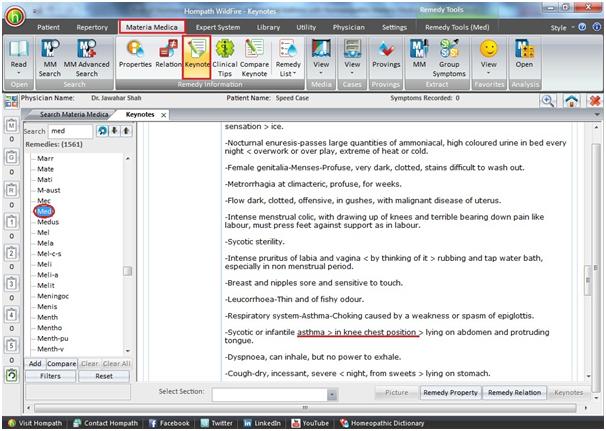Click the Filters button
Viewport: 606px width, 431px height.
tap(50, 376)
